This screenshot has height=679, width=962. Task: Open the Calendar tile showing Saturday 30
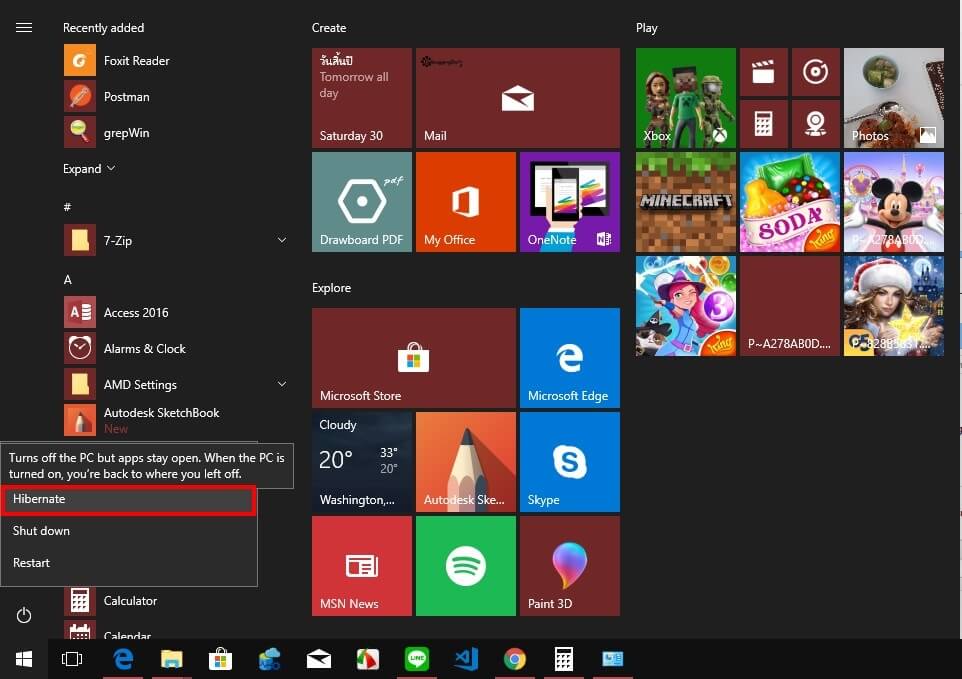(x=362, y=98)
